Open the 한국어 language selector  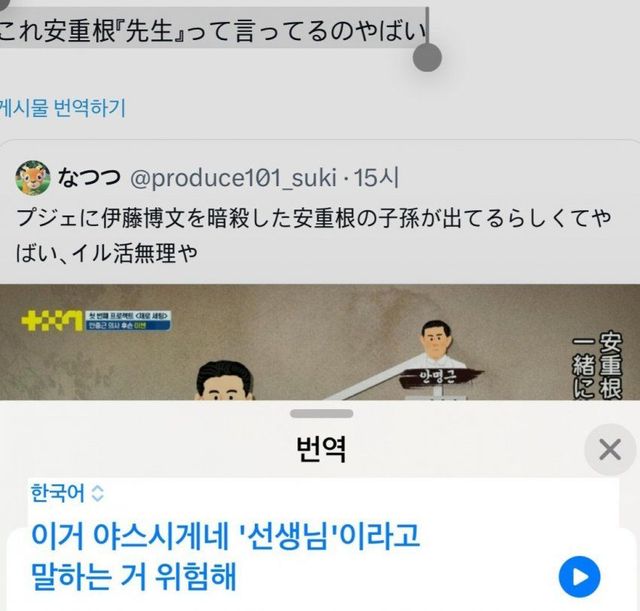(x=67, y=493)
